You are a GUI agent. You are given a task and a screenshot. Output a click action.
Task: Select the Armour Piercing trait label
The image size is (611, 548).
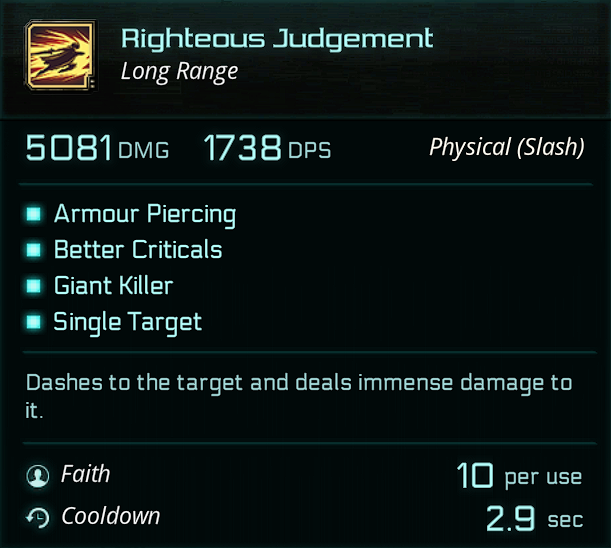(145, 214)
